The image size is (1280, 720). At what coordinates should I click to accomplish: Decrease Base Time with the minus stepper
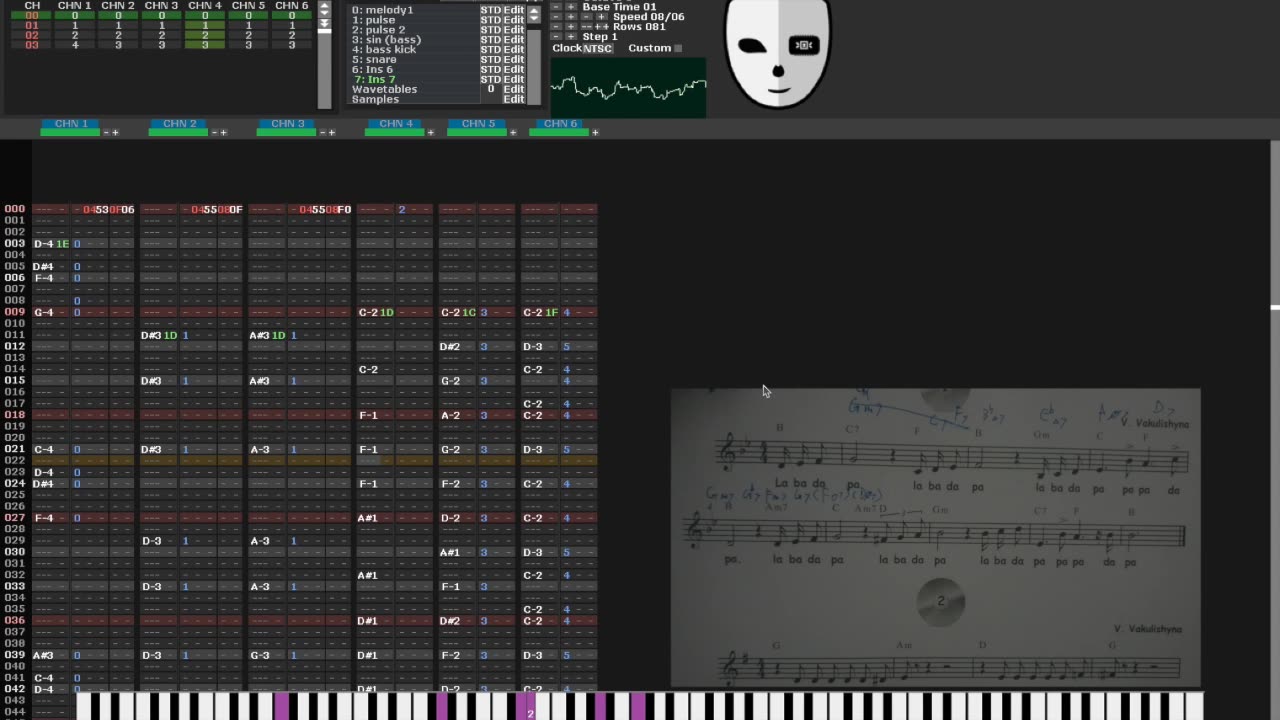(x=558, y=7)
